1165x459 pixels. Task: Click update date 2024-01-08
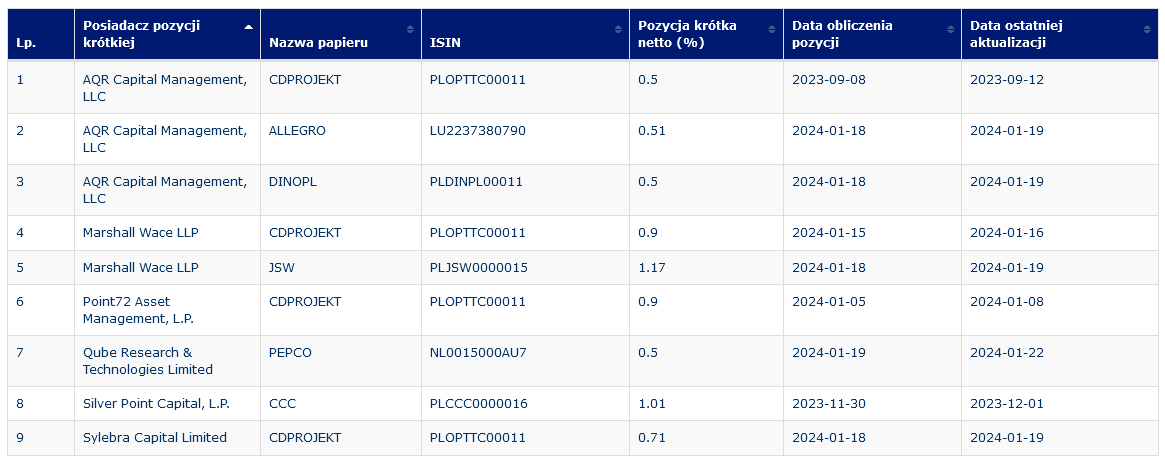coord(1007,302)
